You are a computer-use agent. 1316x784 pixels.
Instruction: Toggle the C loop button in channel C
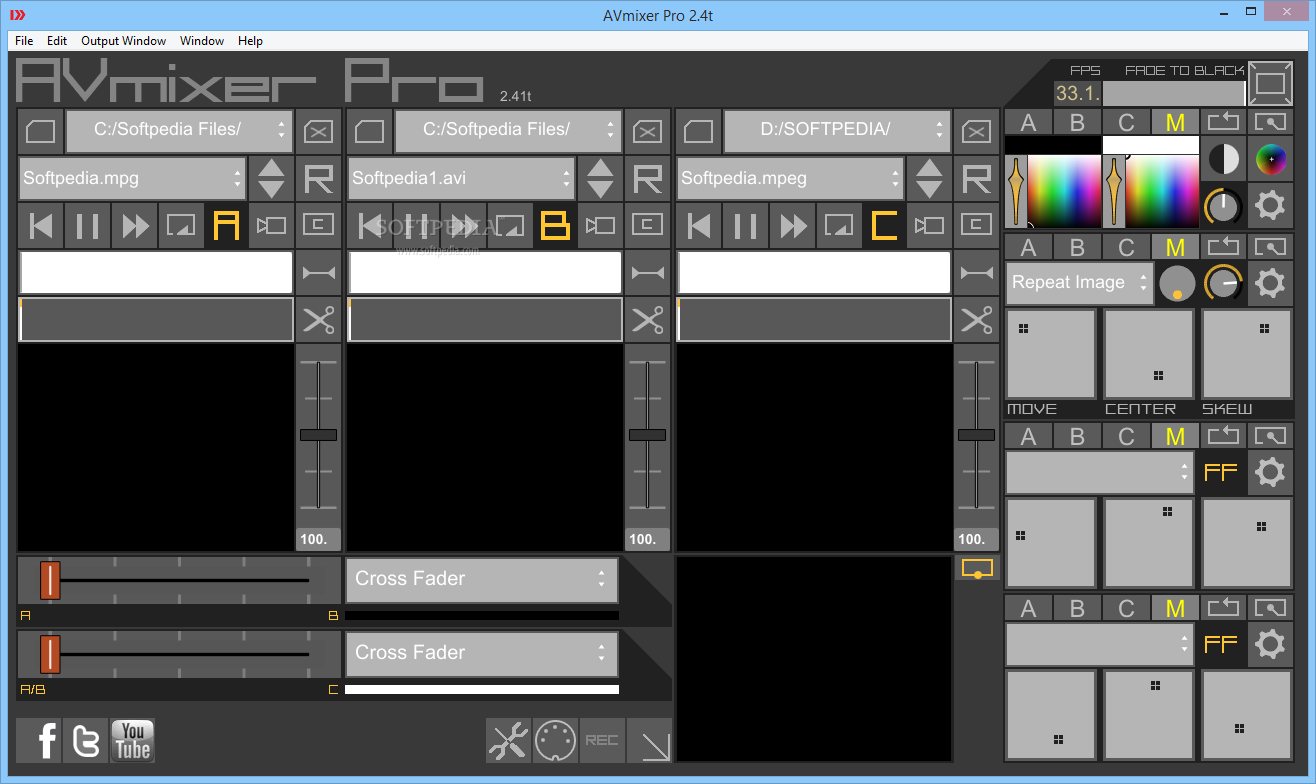click(x=977, y=226)
